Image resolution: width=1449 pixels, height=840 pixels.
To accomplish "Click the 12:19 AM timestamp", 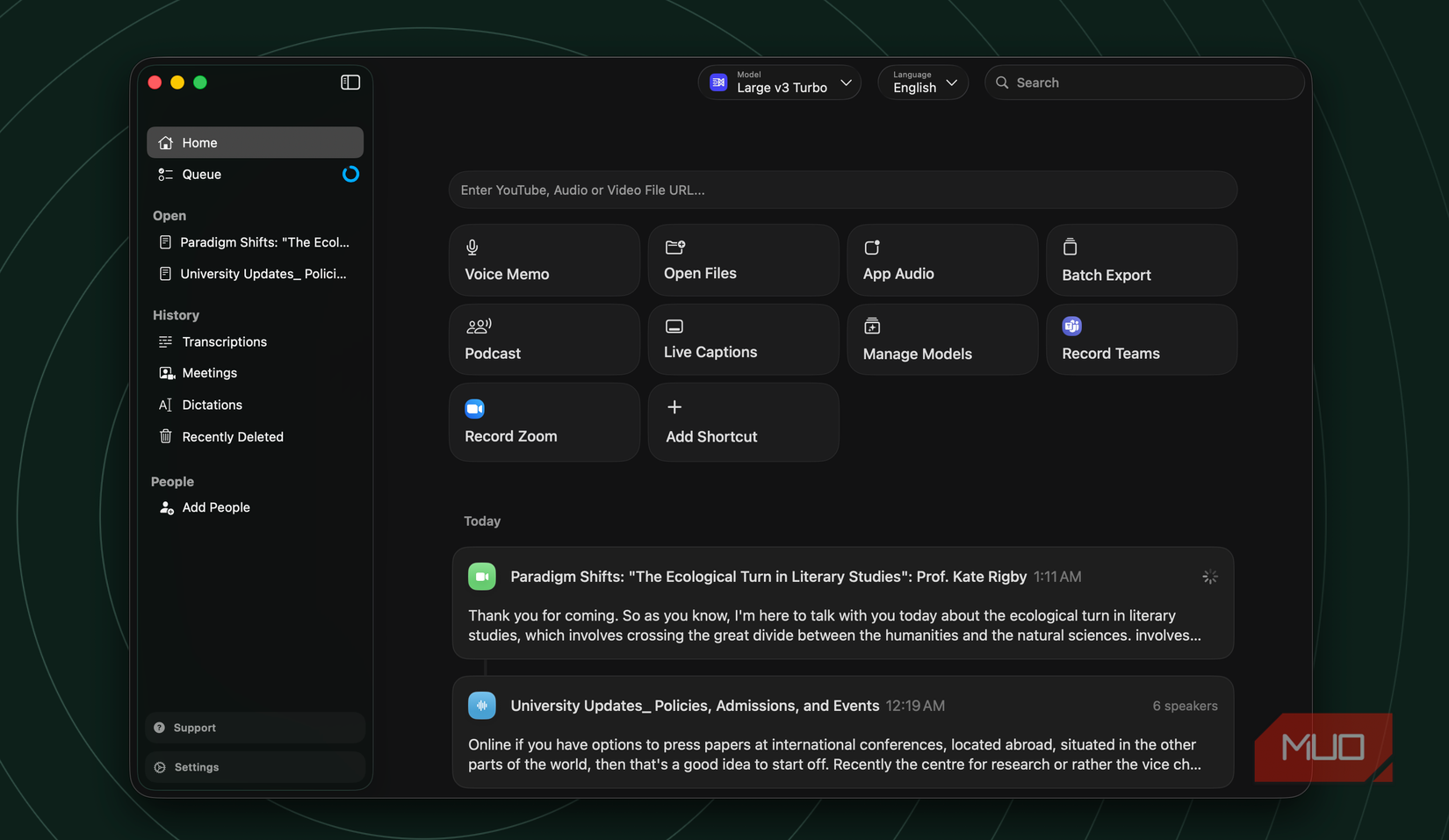I will [915, 706].
